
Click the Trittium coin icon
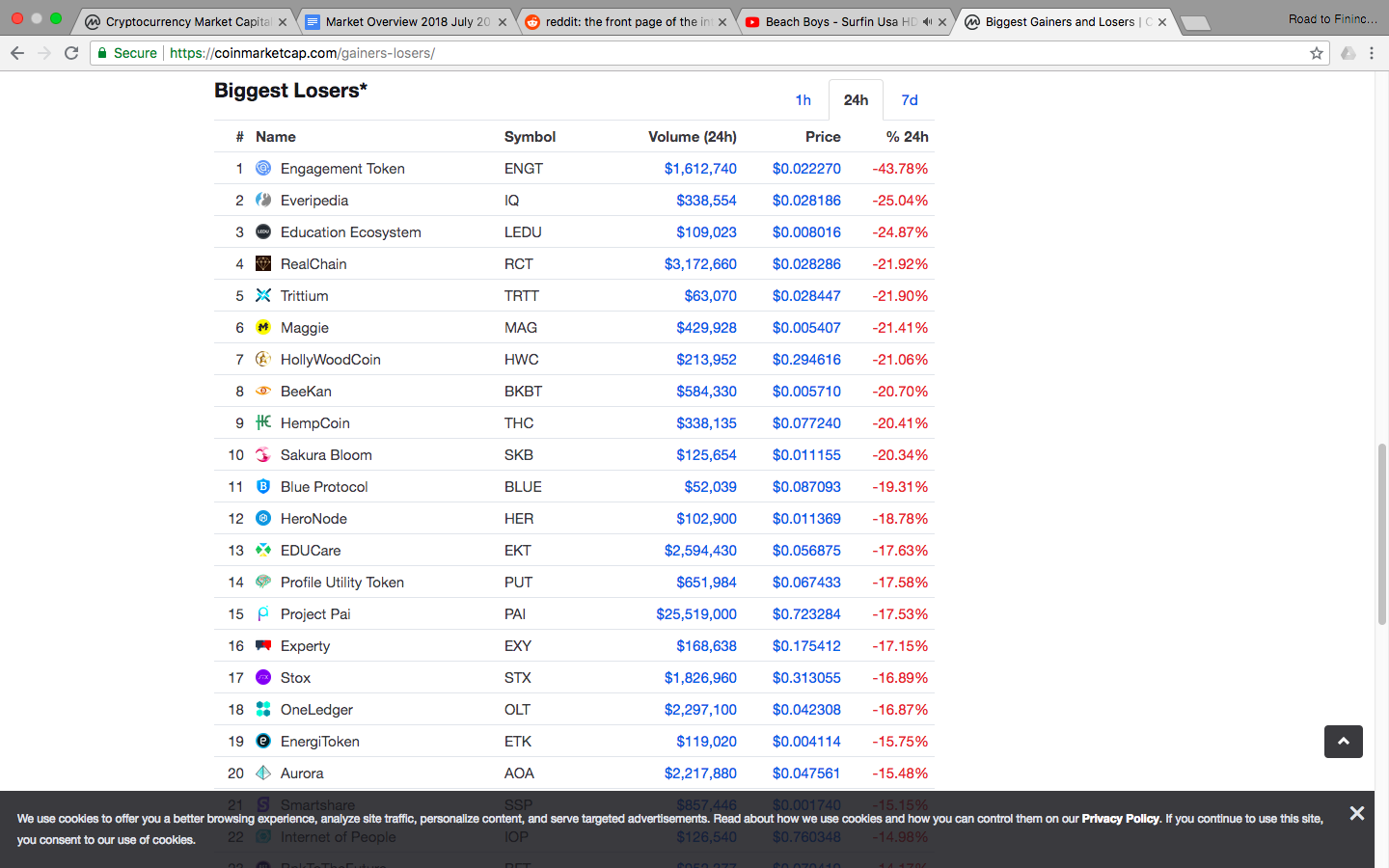263,295
